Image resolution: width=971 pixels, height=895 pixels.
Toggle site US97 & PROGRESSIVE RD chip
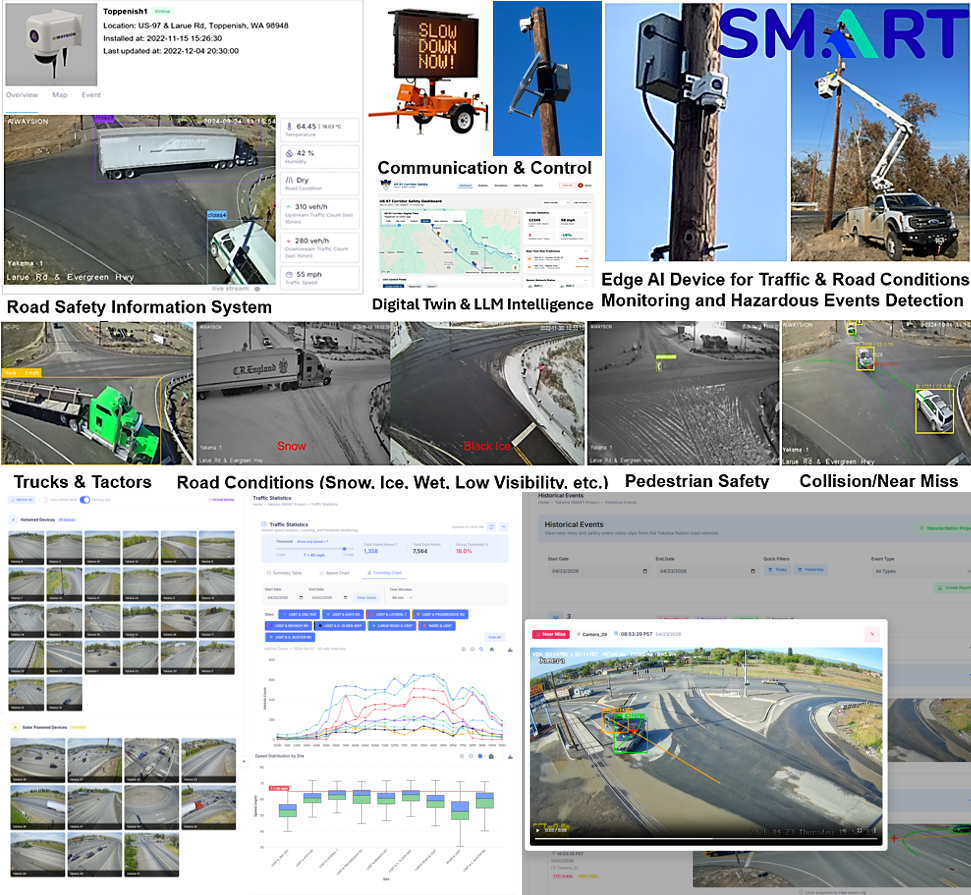(440, 614)
